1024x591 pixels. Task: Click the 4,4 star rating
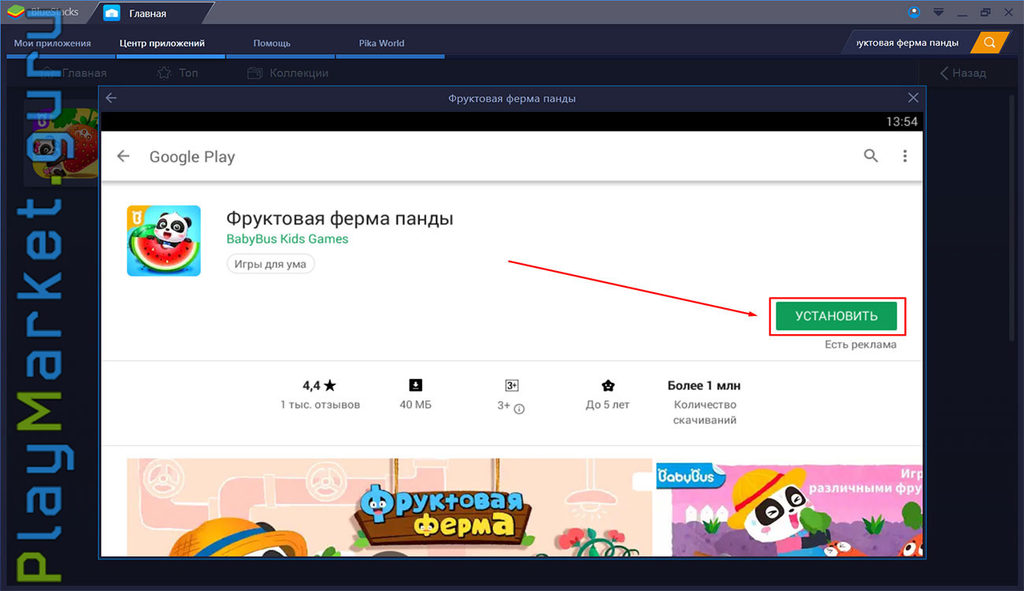[319, 385]
